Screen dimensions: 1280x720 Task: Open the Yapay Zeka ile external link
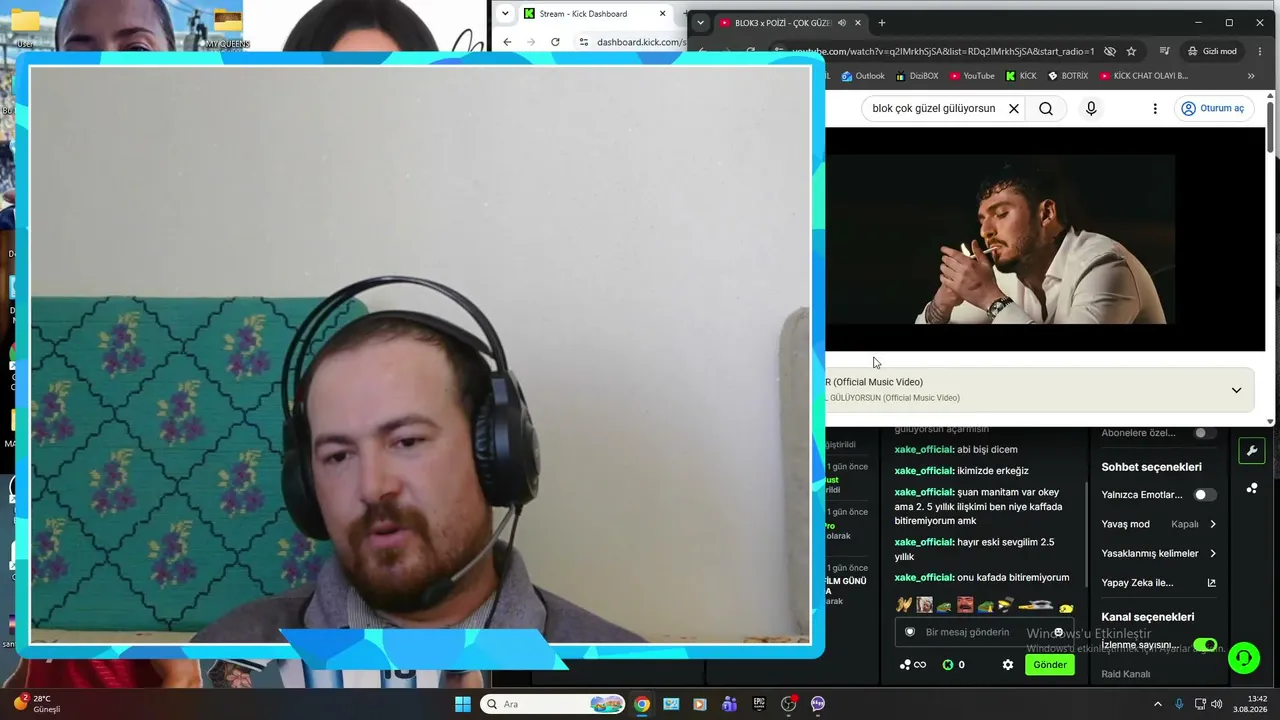click(x=1211, y=583)
